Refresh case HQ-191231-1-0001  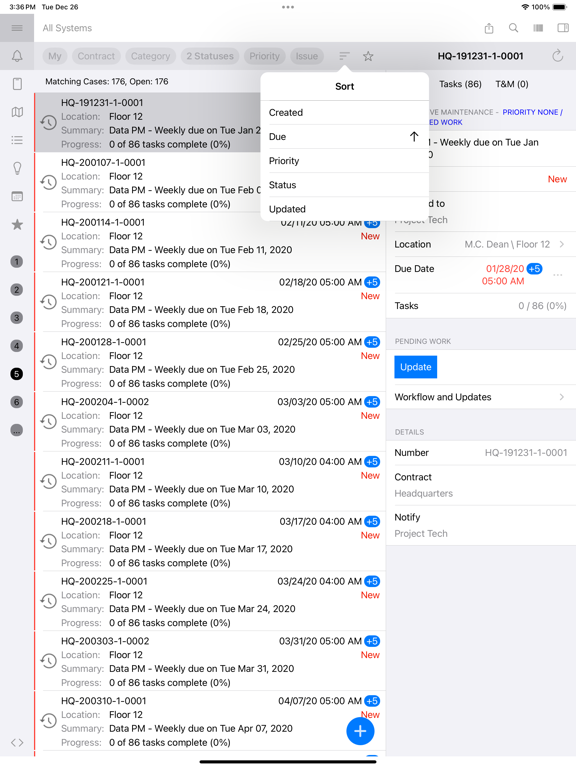coord(557,56)
